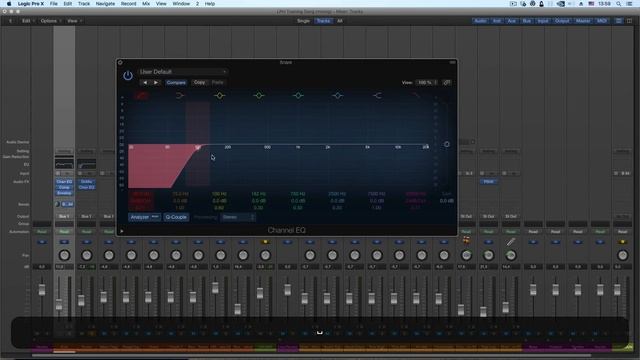The height and width of the screenshot is (360, 640).
Task: Click the Paste button in the plugin header
Action: tap(218, 82)
